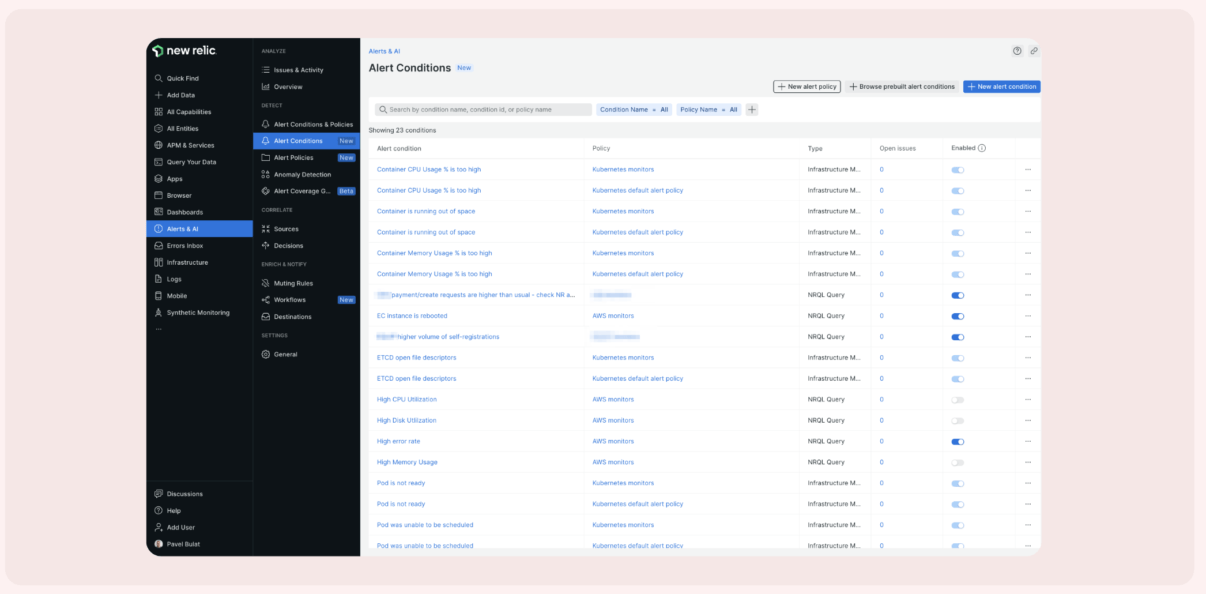Screen dimensions: 1206x594
Task: Open options menu for the first condition row
Action: [x=1027, y=169]
